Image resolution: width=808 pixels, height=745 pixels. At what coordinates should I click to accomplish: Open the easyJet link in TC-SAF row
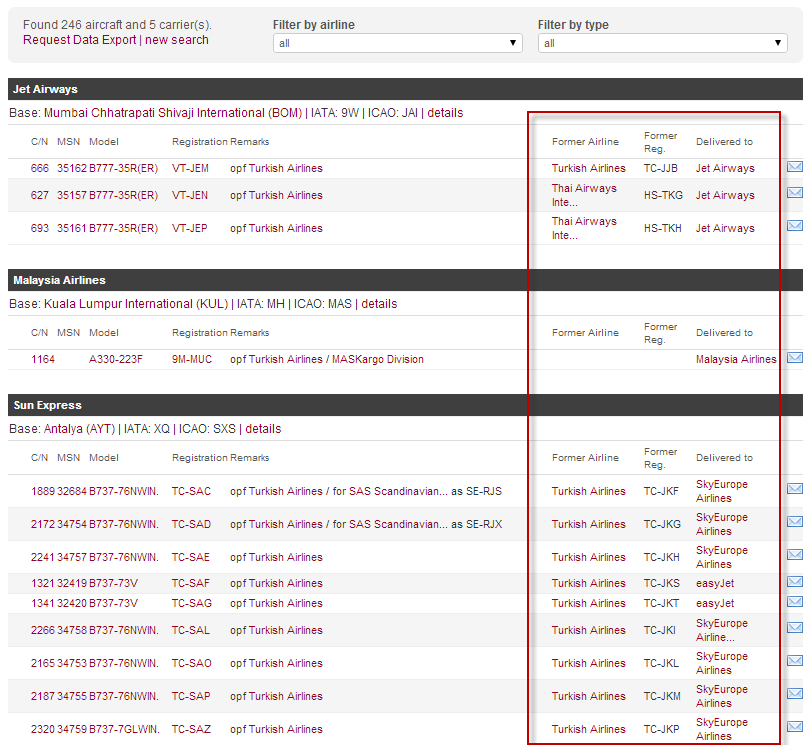(715, 583)
